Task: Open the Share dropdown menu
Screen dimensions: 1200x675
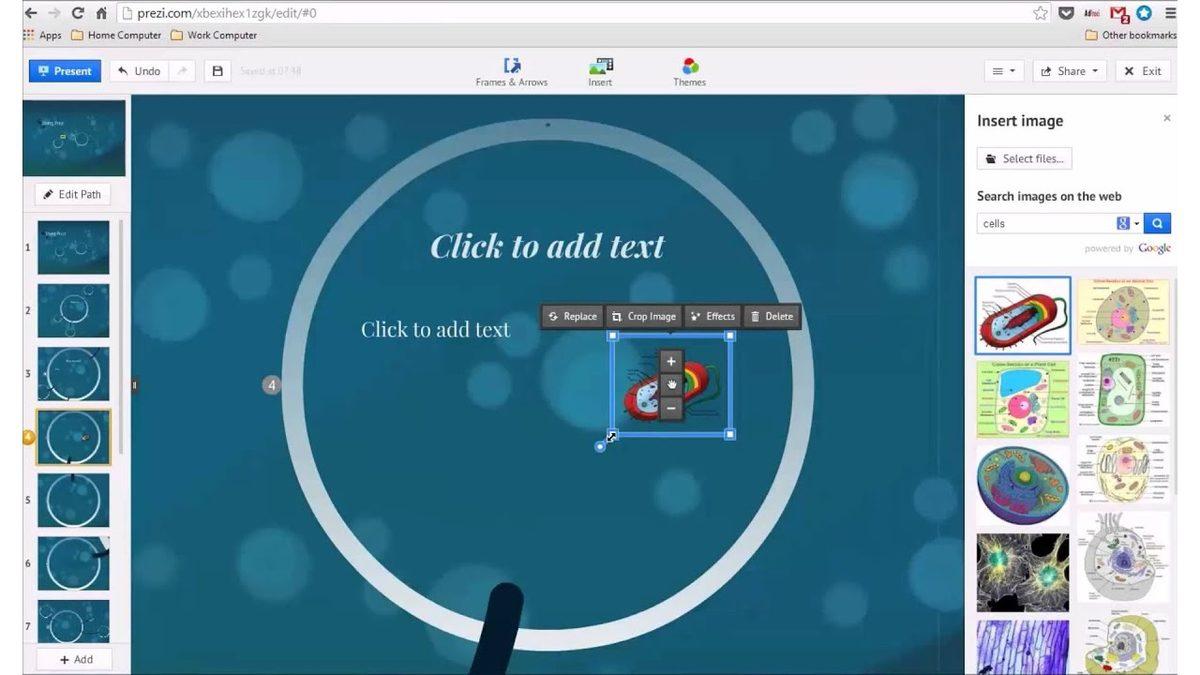Action: (x=1069, y=71)
